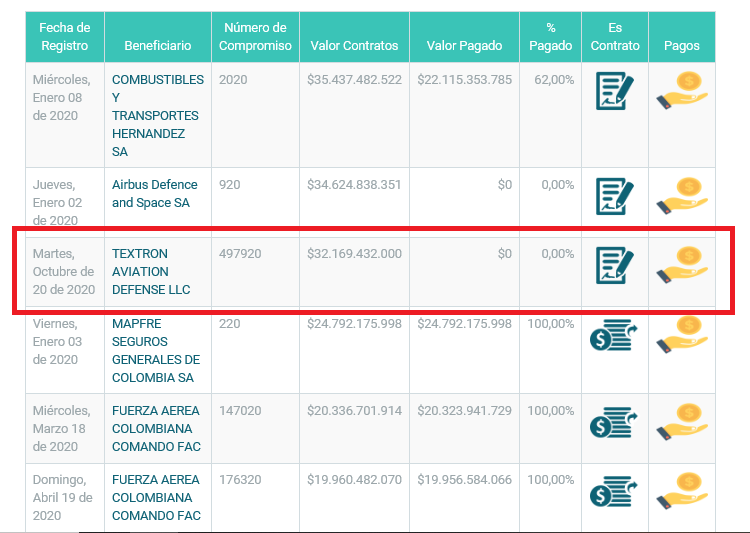Select paid value $19.956.584.066
The image size is (750, 533).
coord(464,479)
